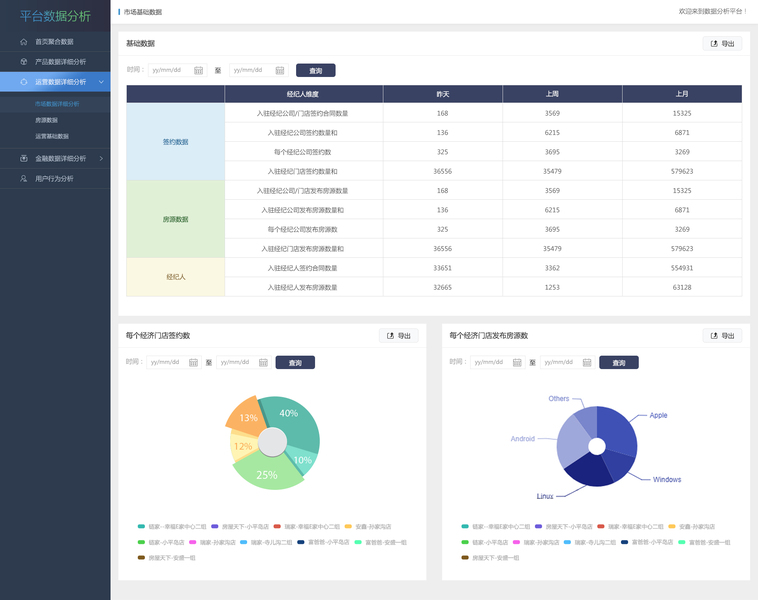Open the end-date calendar icon in the 每个经济门店发布房源数 panel
The width and height of the screenshot is (758, 600).
tap(587, 363)
